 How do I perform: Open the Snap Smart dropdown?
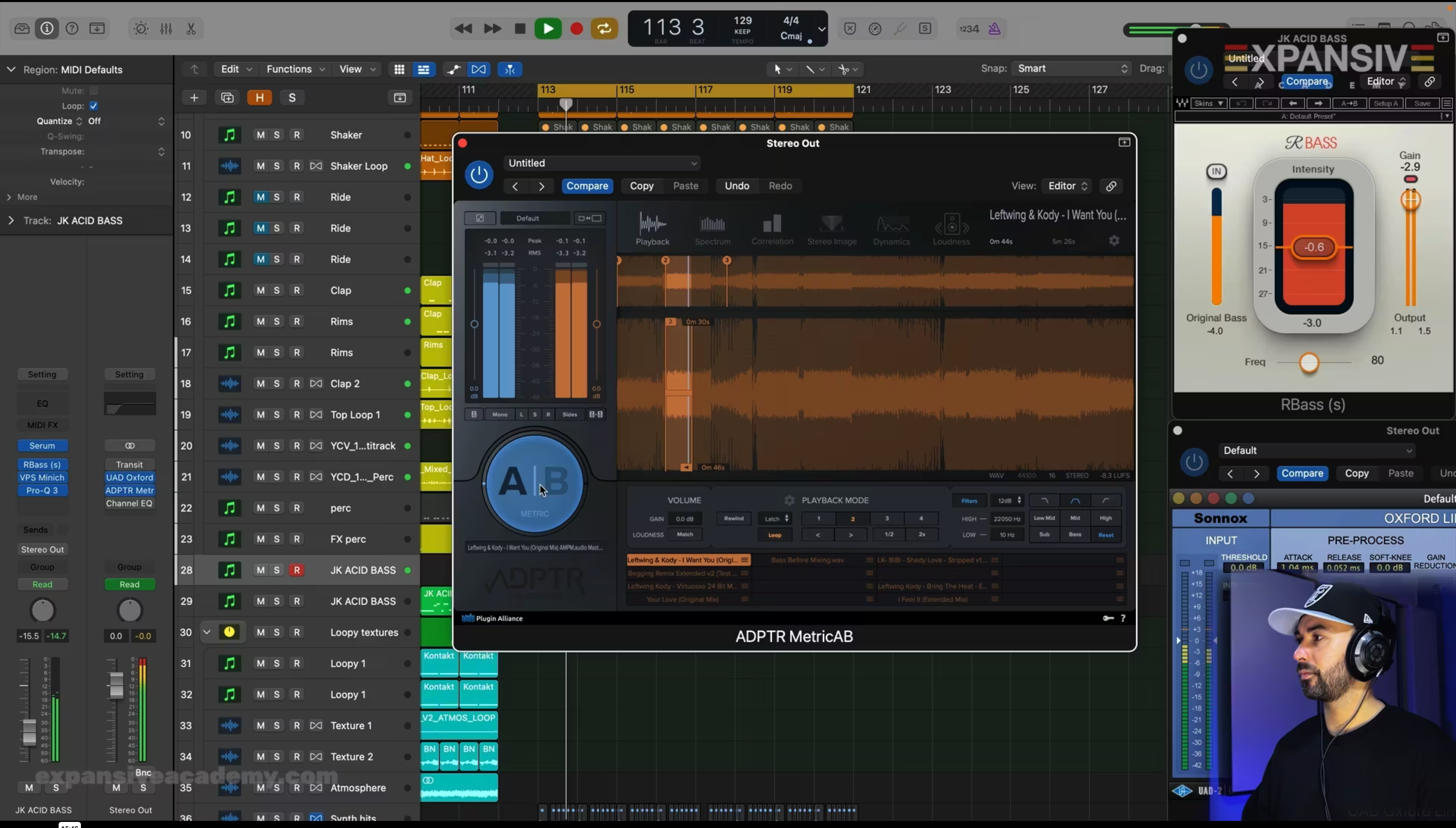pos(1072,68)
